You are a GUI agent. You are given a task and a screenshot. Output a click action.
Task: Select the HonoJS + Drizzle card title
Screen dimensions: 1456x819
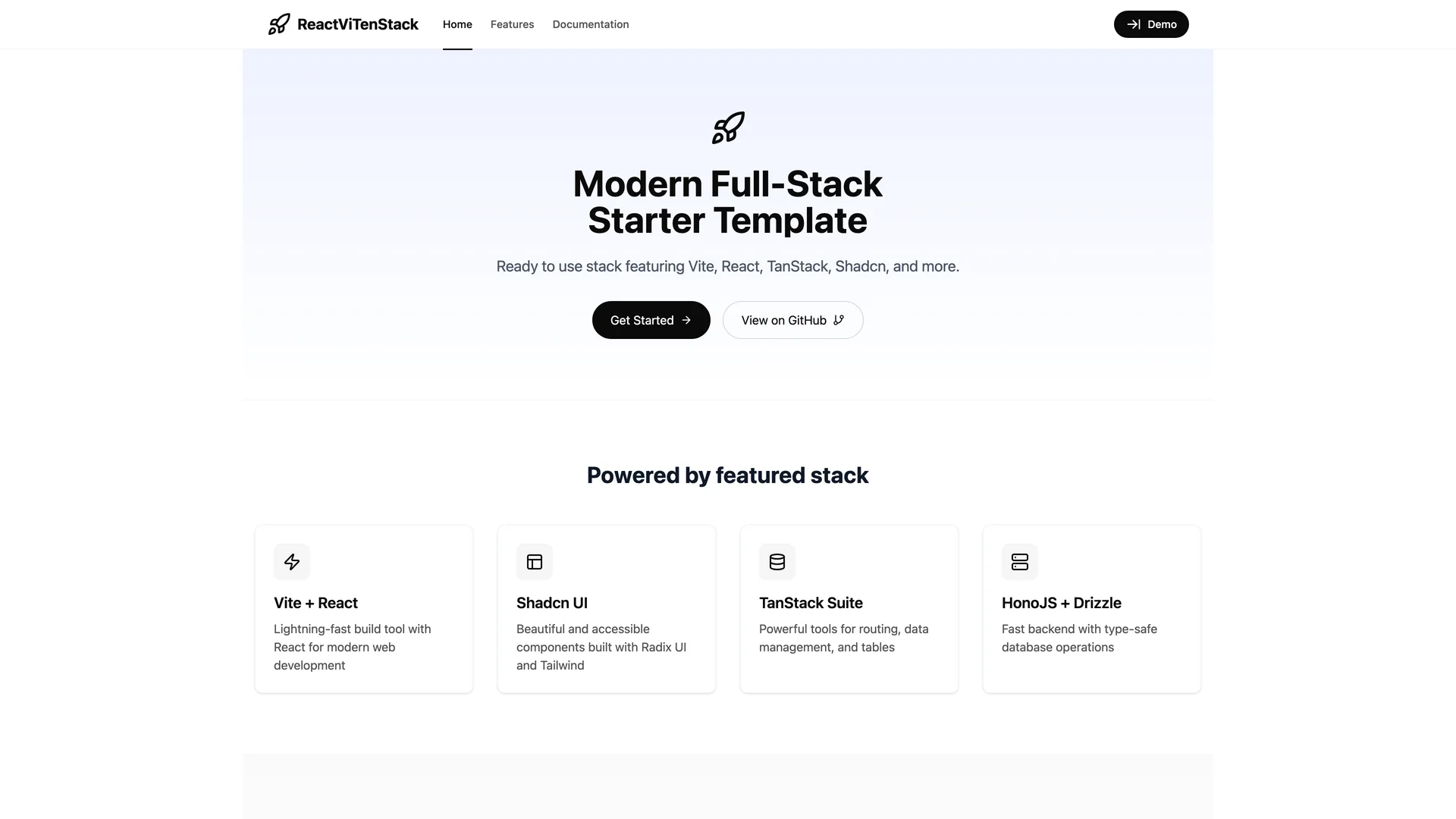coord(1061,603)
